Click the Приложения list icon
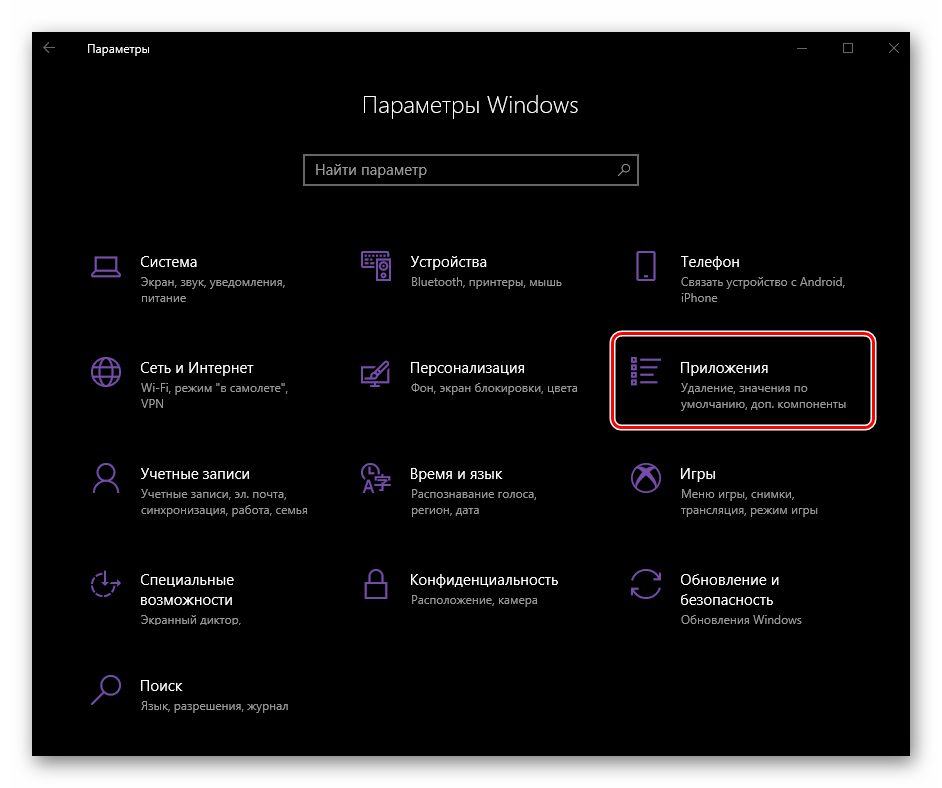942x788 pixels. pos(646,371)
